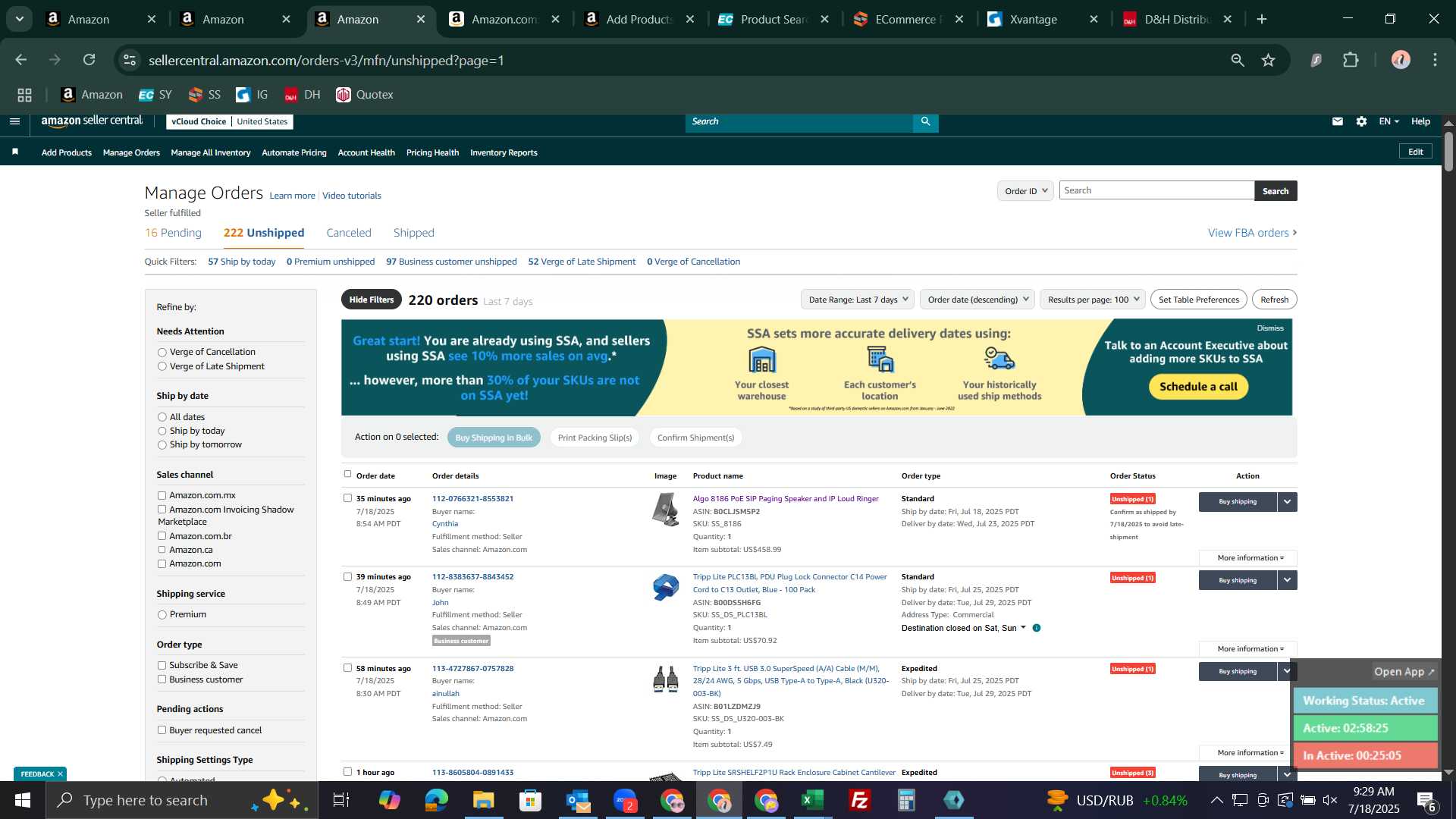Image resolution: width=1456 pixels, height=819 pixels.
Task: Reload the page with browser refresh icon
Action: [89, 60]
